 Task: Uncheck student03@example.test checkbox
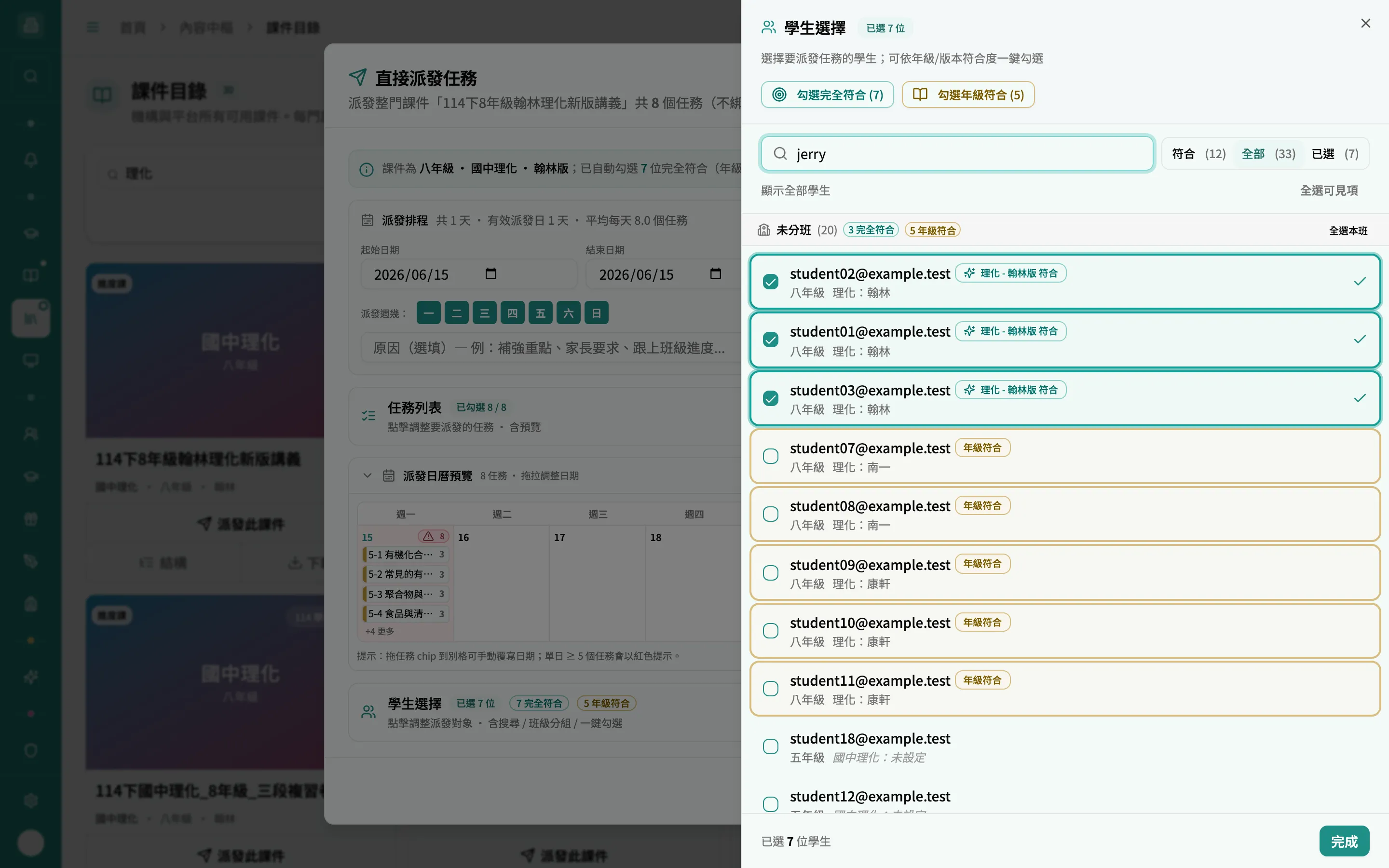[x=770, y=398]
